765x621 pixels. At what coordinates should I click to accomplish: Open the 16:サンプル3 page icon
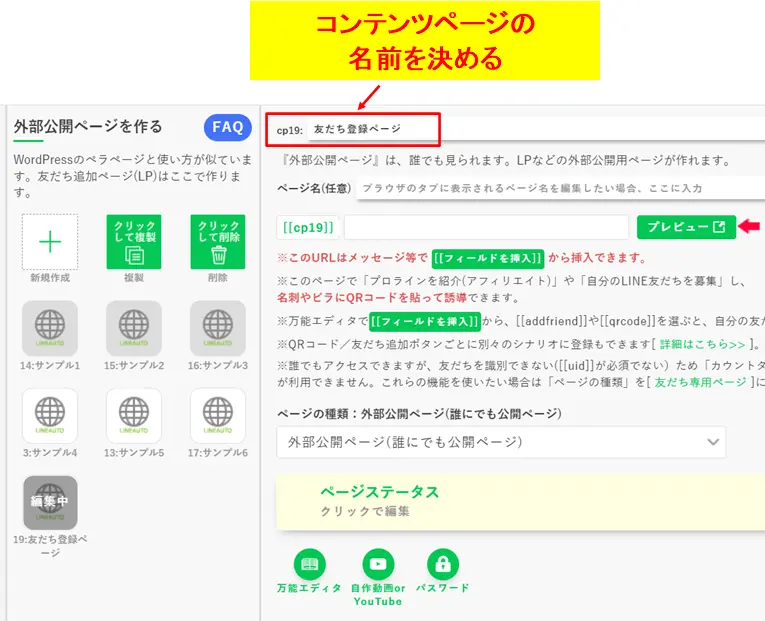pyautogui.click(x=218, y=328)
